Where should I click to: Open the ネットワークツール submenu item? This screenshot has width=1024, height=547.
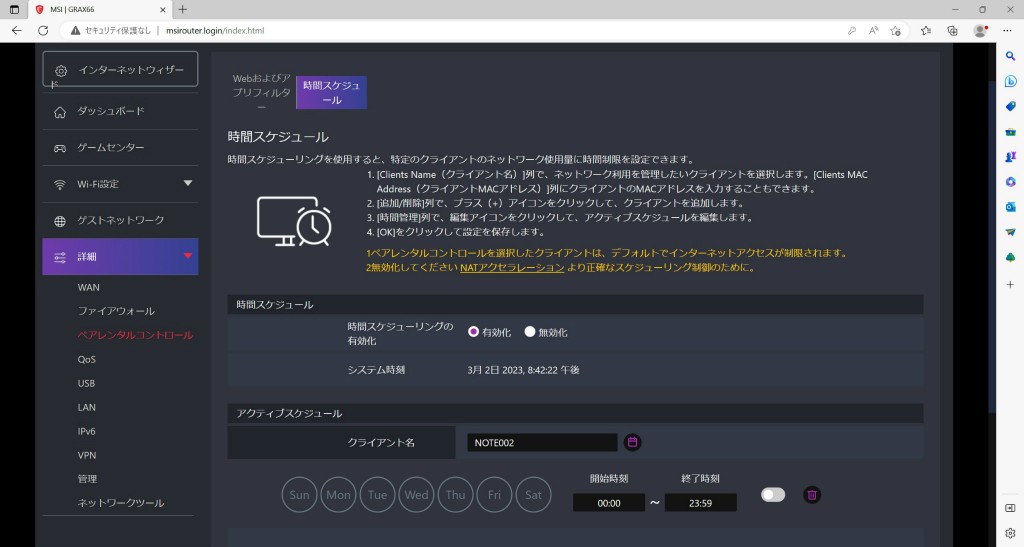121,503
